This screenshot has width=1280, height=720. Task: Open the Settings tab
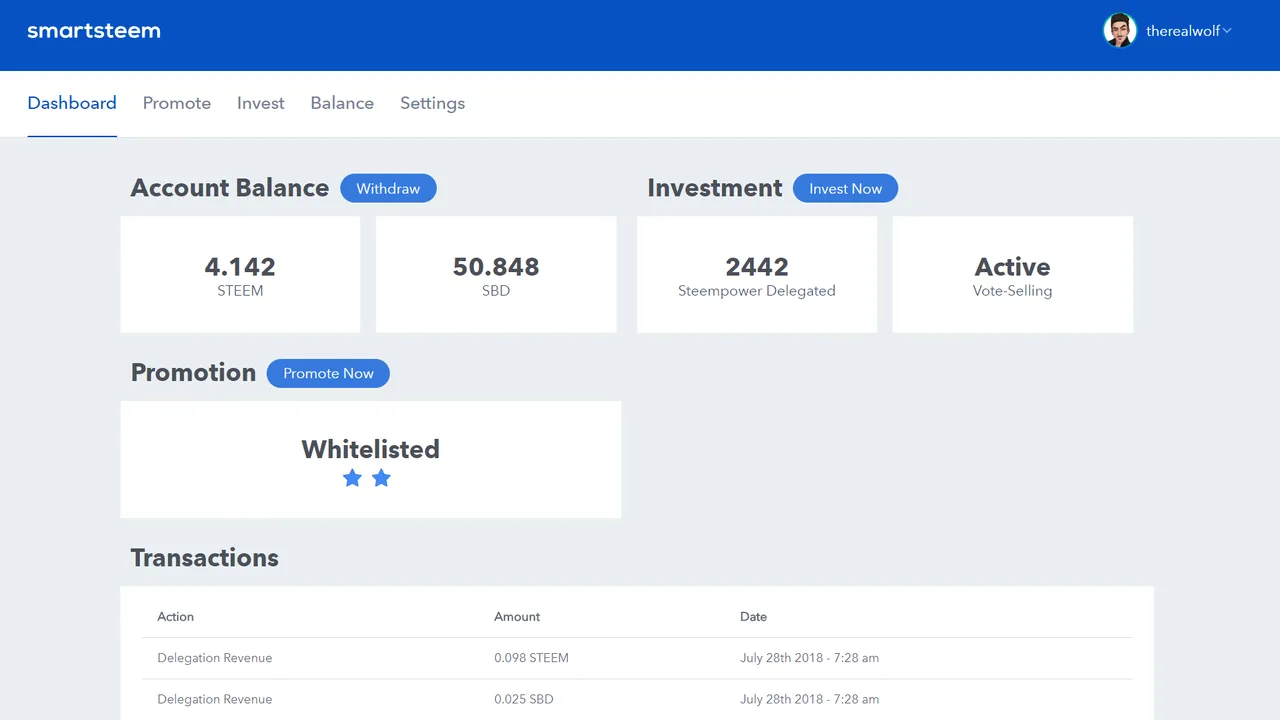point(432,103)
